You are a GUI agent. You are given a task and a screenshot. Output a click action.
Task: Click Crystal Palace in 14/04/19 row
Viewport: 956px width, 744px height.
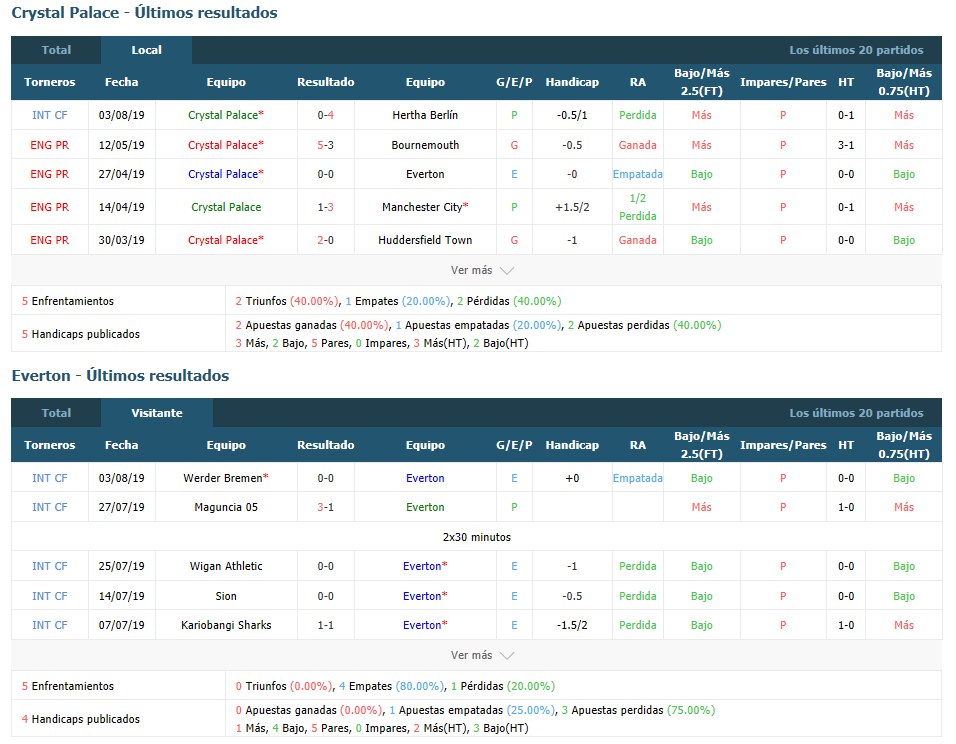pos(226,207)
